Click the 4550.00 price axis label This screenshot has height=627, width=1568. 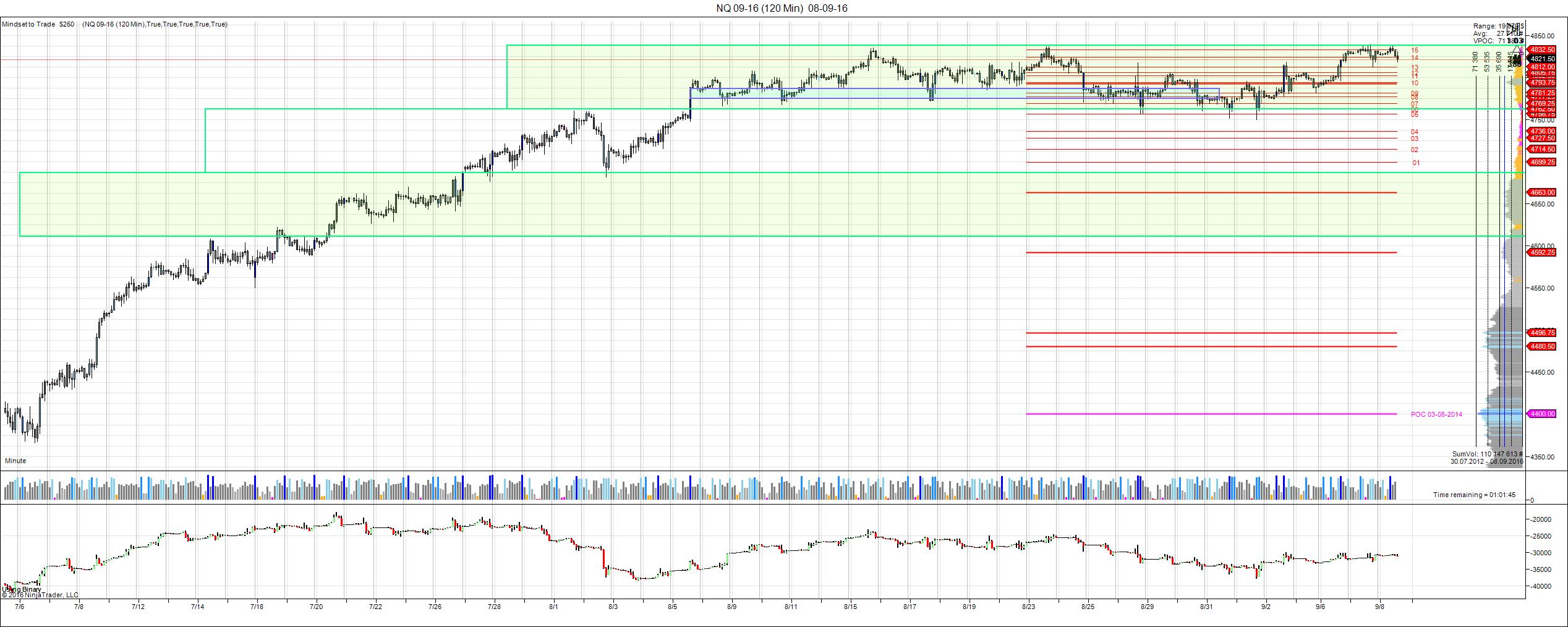[x=1542, y=288]
